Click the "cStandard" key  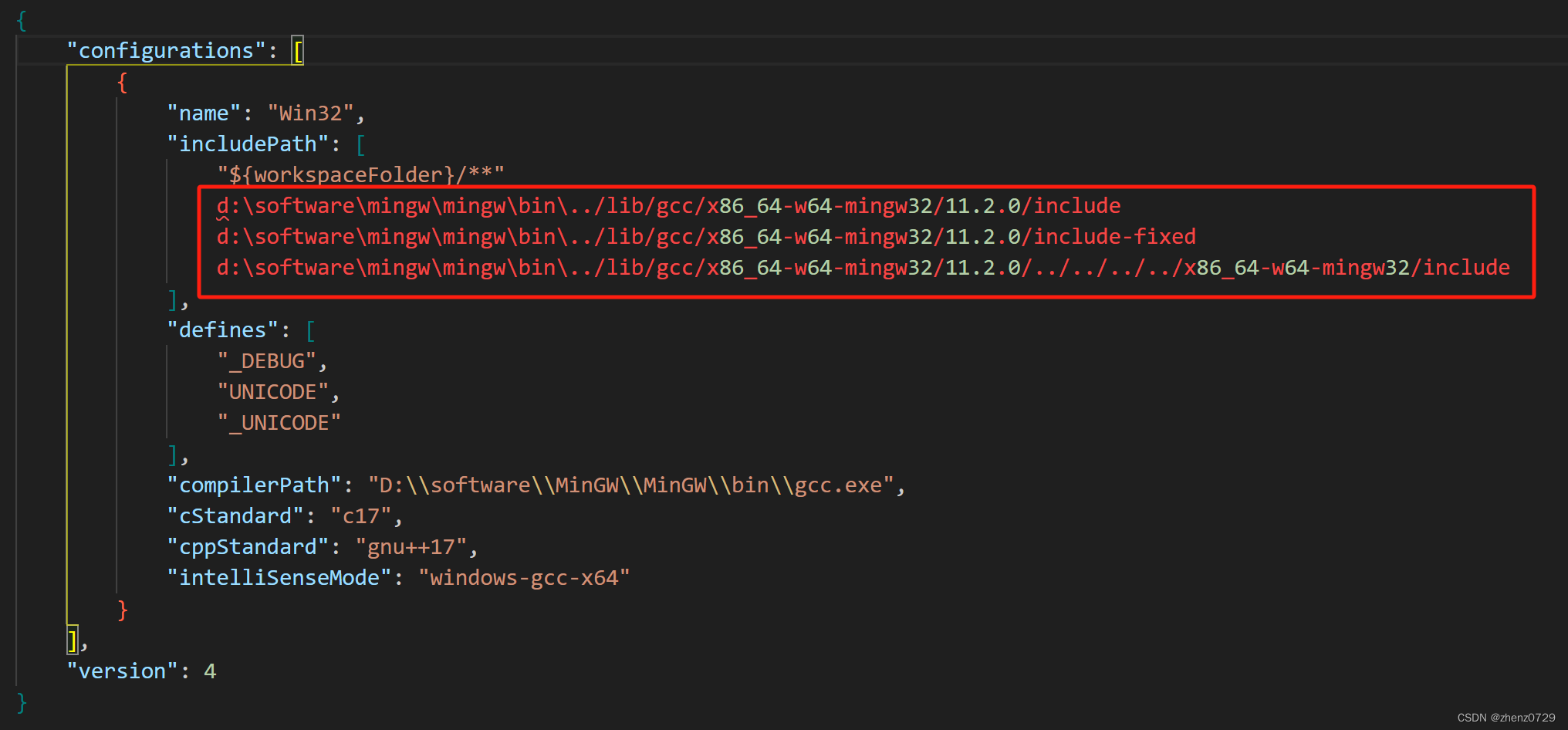coord(235,516)
